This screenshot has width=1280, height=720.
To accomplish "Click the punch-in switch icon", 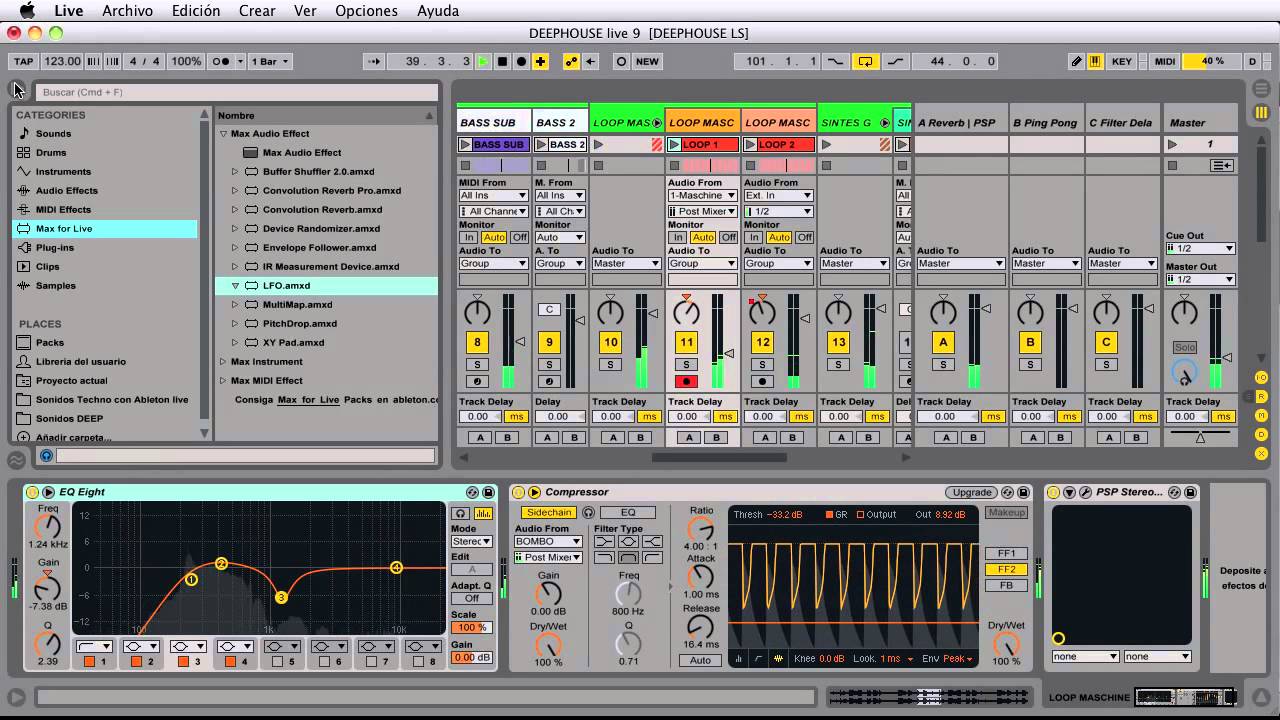I will click(834, 61).
